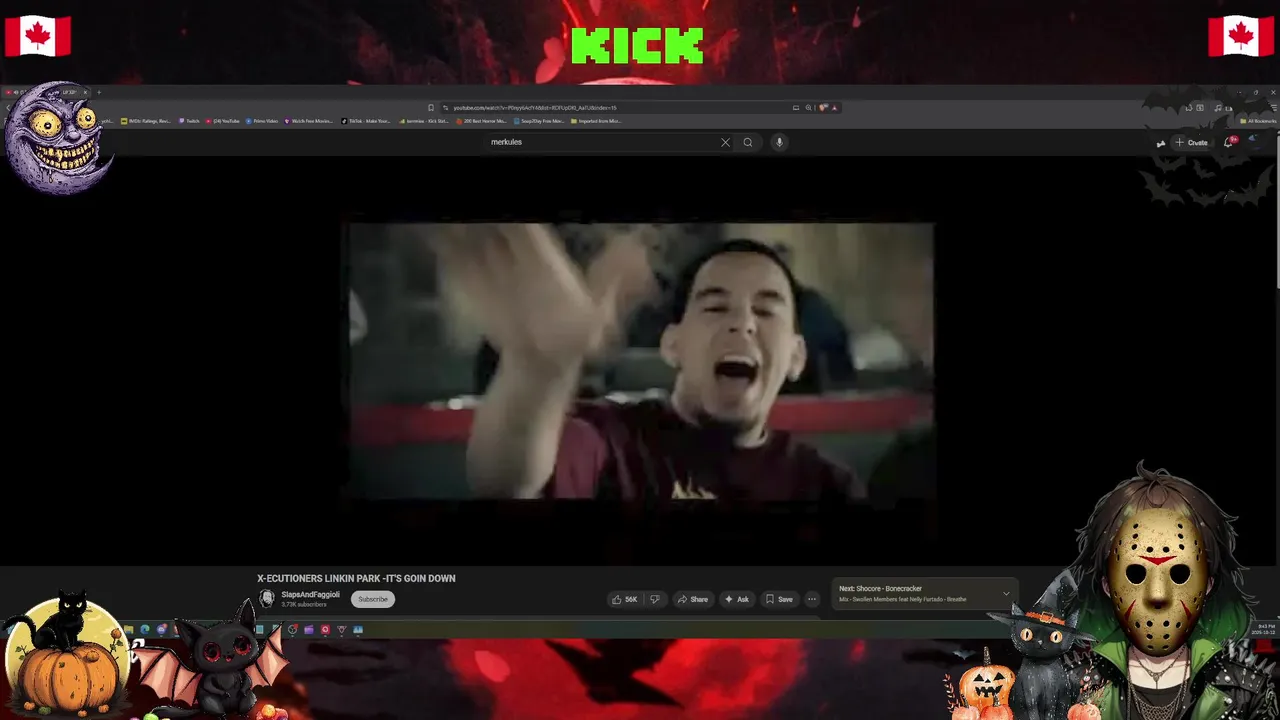
Task: Open the All Bookmarks folder
Action: click(x=1257, y=121)
